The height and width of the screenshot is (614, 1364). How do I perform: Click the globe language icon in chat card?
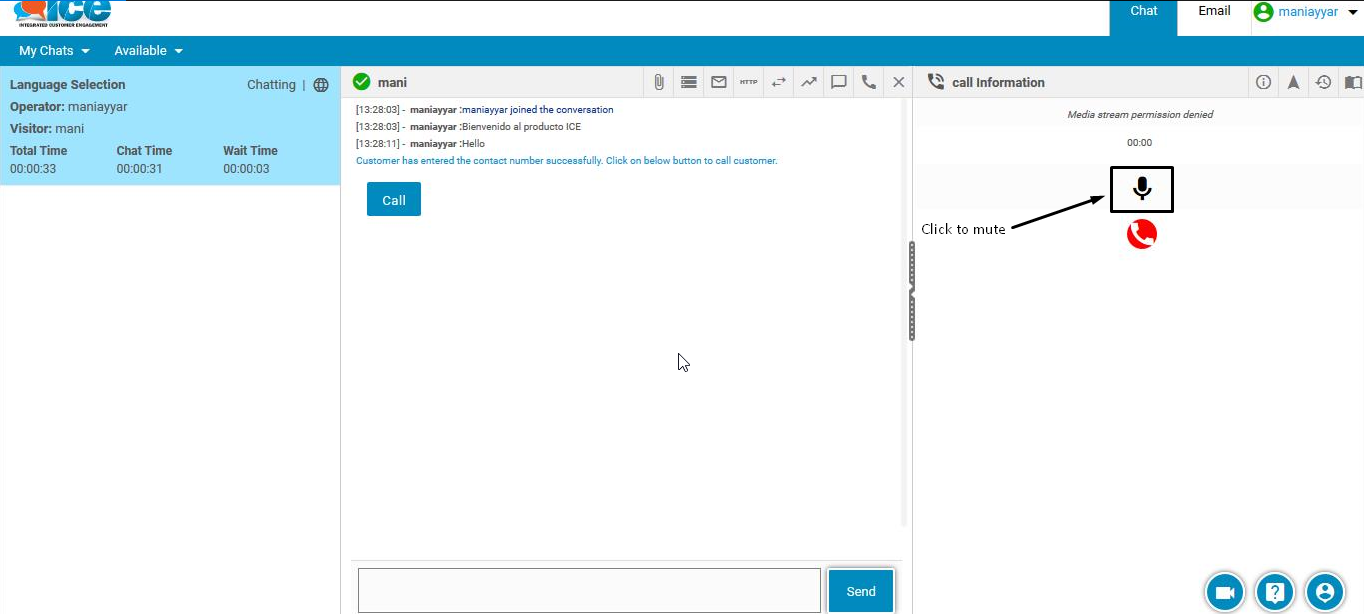[x=321, y=85]
